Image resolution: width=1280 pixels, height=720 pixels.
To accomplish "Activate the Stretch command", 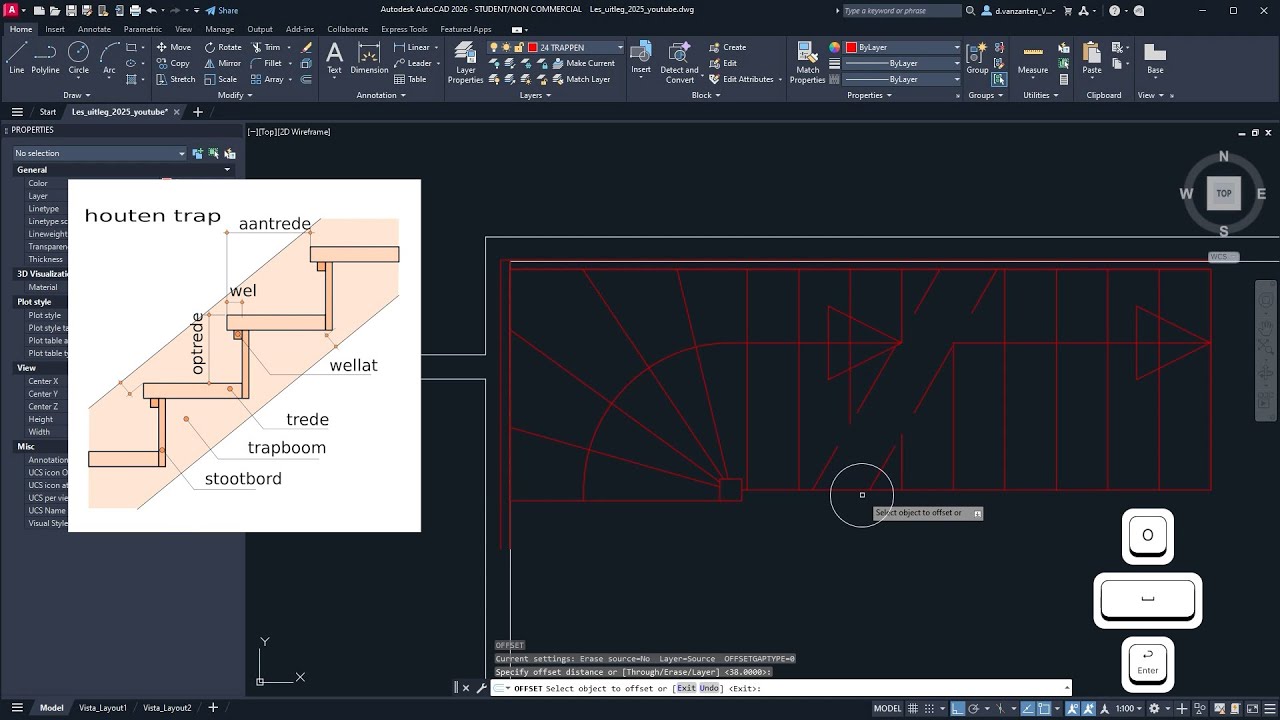I will pyautogui.click(x=175, y=79).
